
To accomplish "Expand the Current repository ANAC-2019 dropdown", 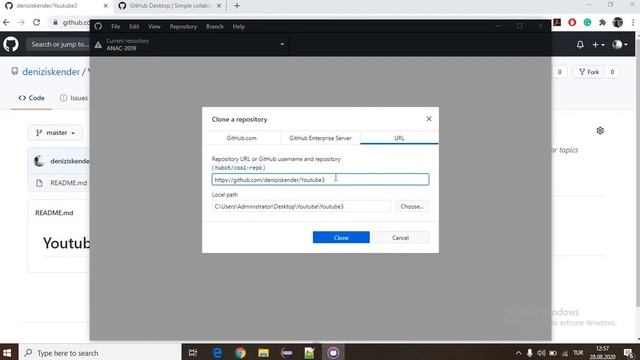I will 190,44.
